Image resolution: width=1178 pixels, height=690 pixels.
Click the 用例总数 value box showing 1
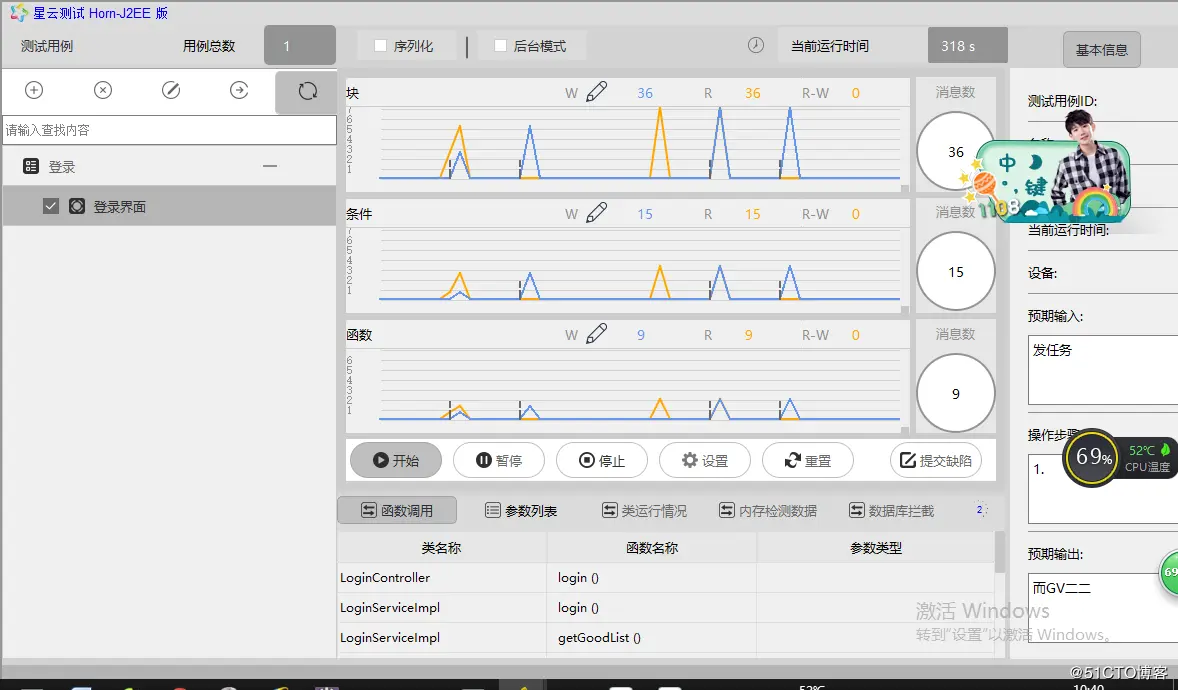[x=300, y=45]
